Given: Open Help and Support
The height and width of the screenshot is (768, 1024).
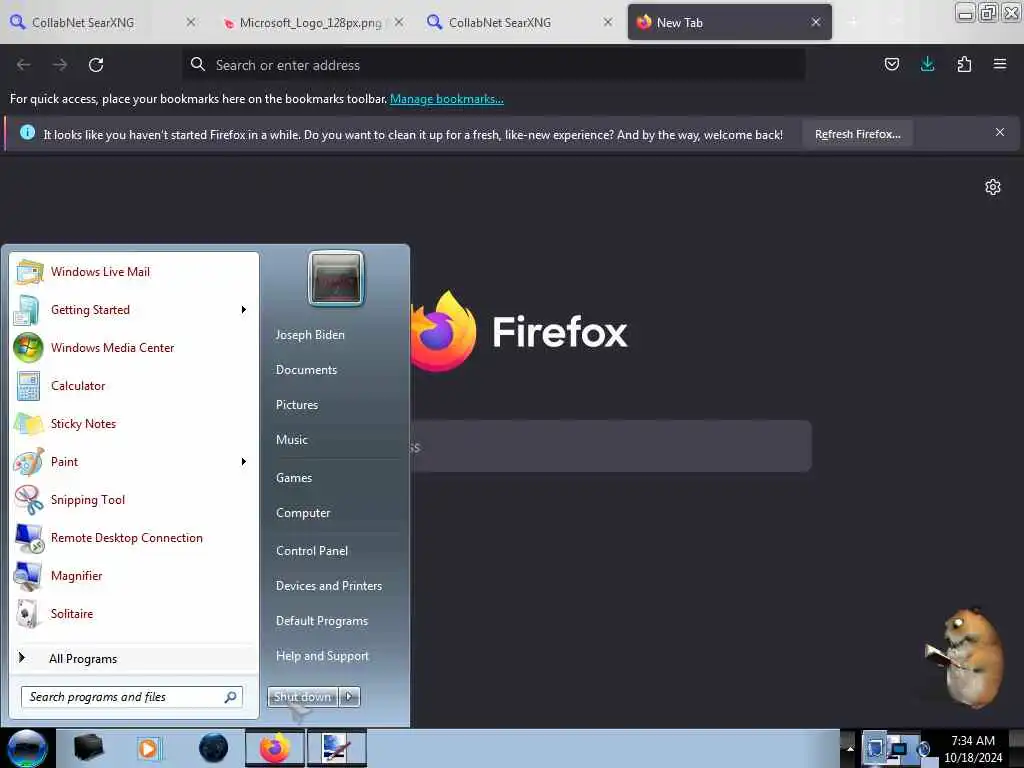Looking at the screenshot, I should click(x=323, y=656).
